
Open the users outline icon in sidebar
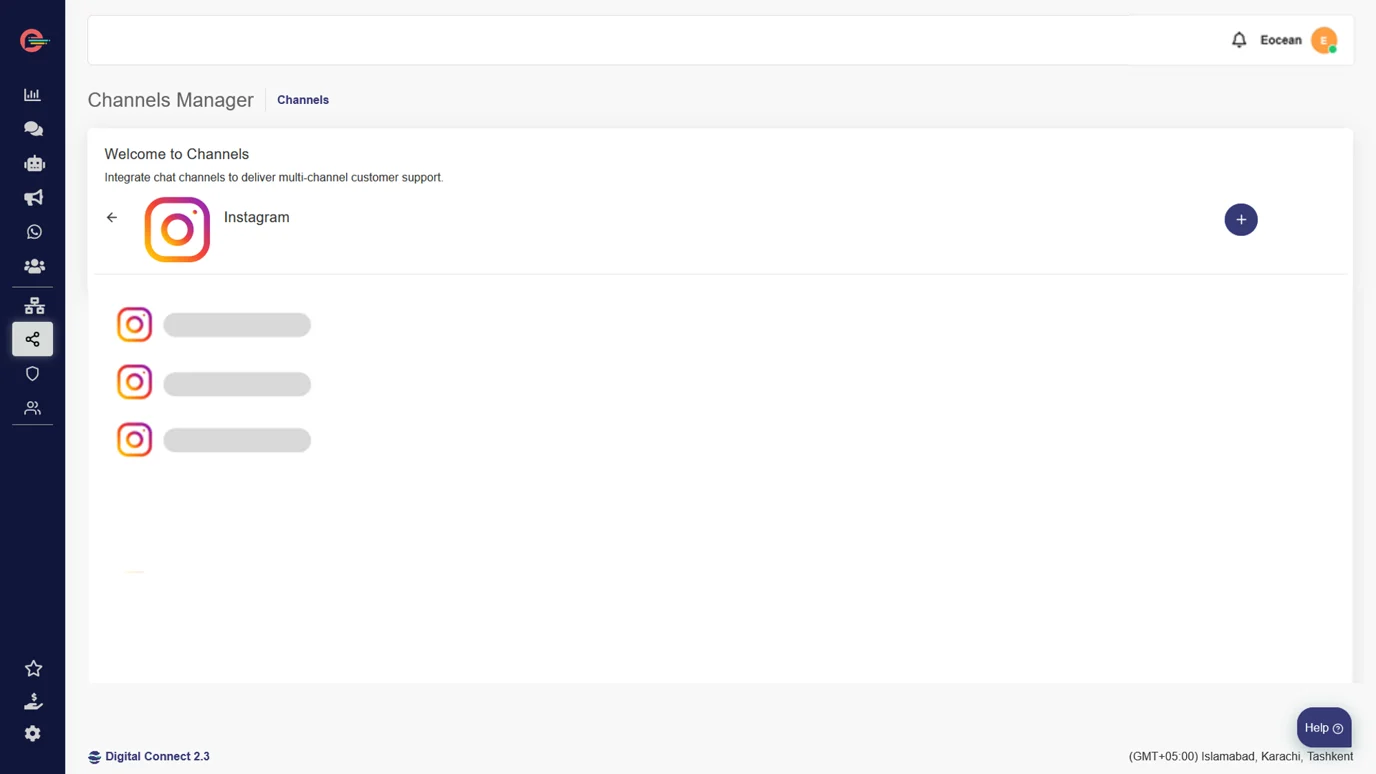click(x=33, y=408)
